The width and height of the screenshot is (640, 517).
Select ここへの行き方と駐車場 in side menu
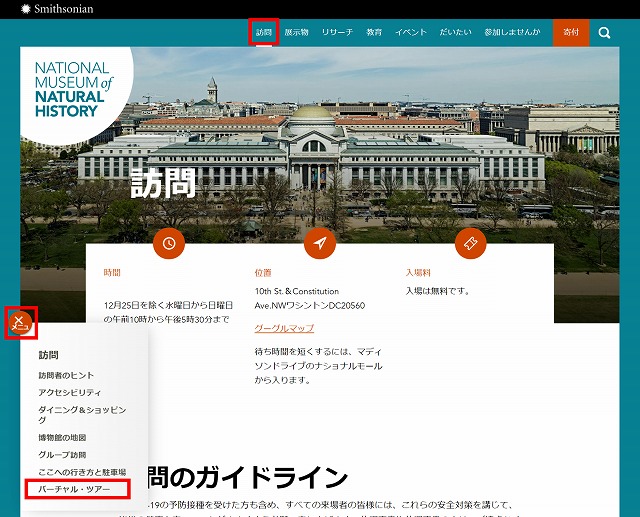[82, 472]
